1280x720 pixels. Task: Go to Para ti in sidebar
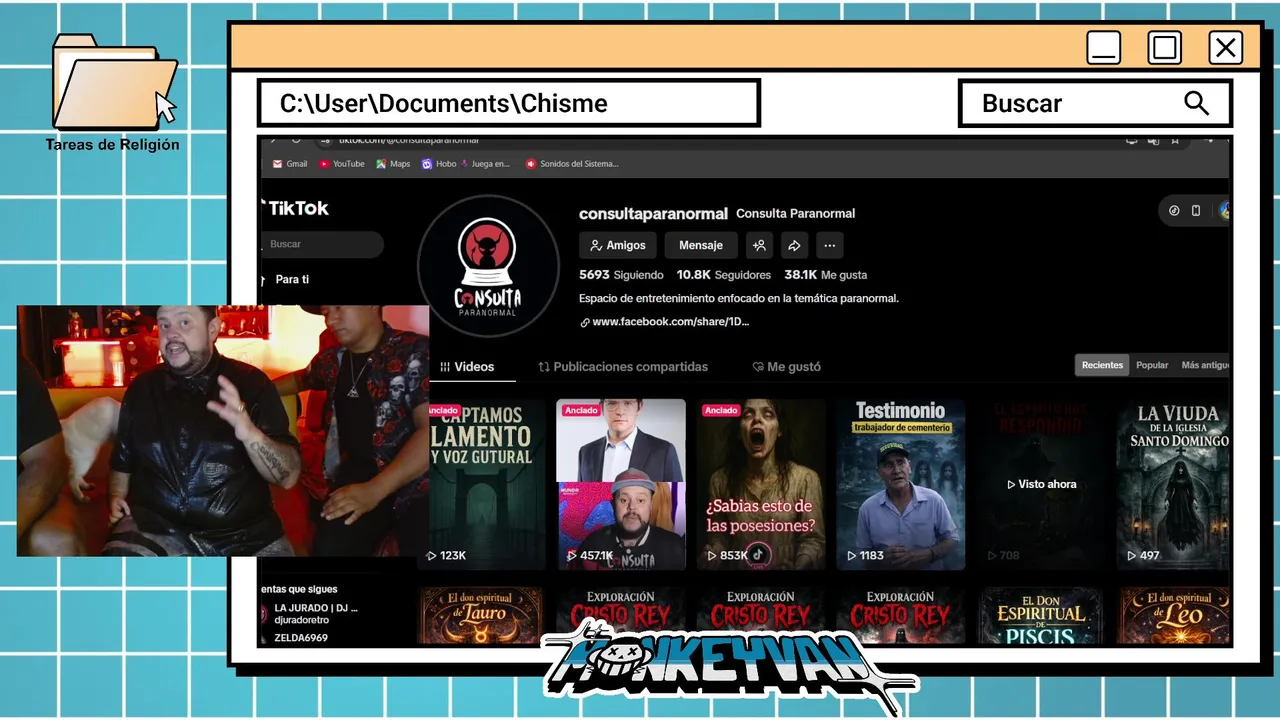point(292,279)
